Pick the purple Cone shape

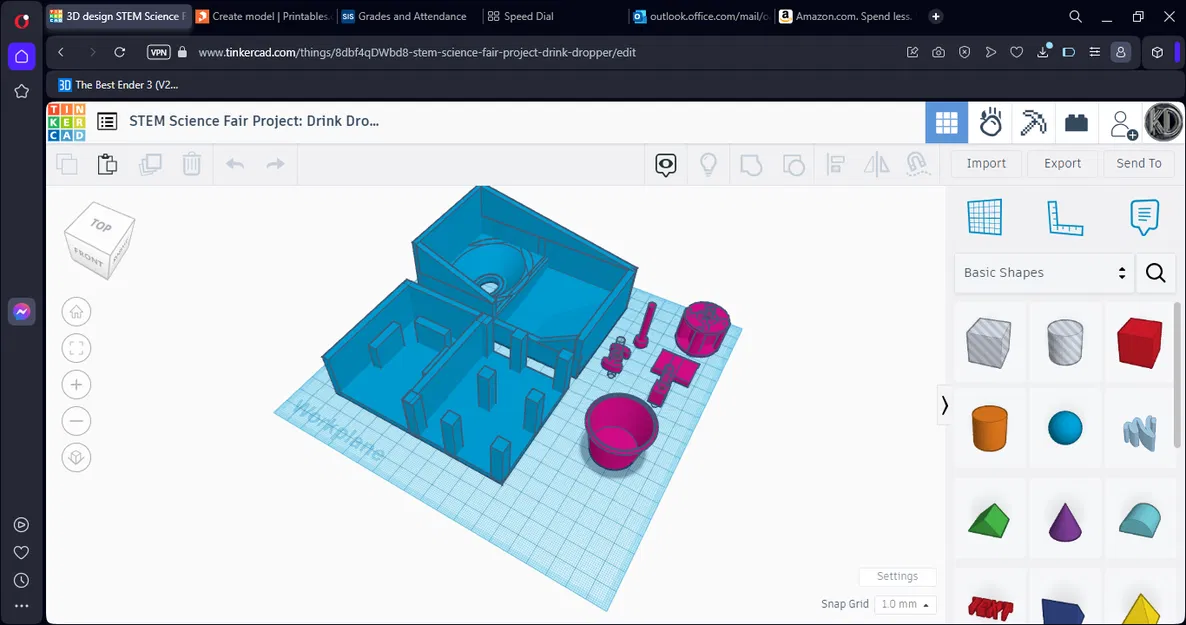(1065, 522)
